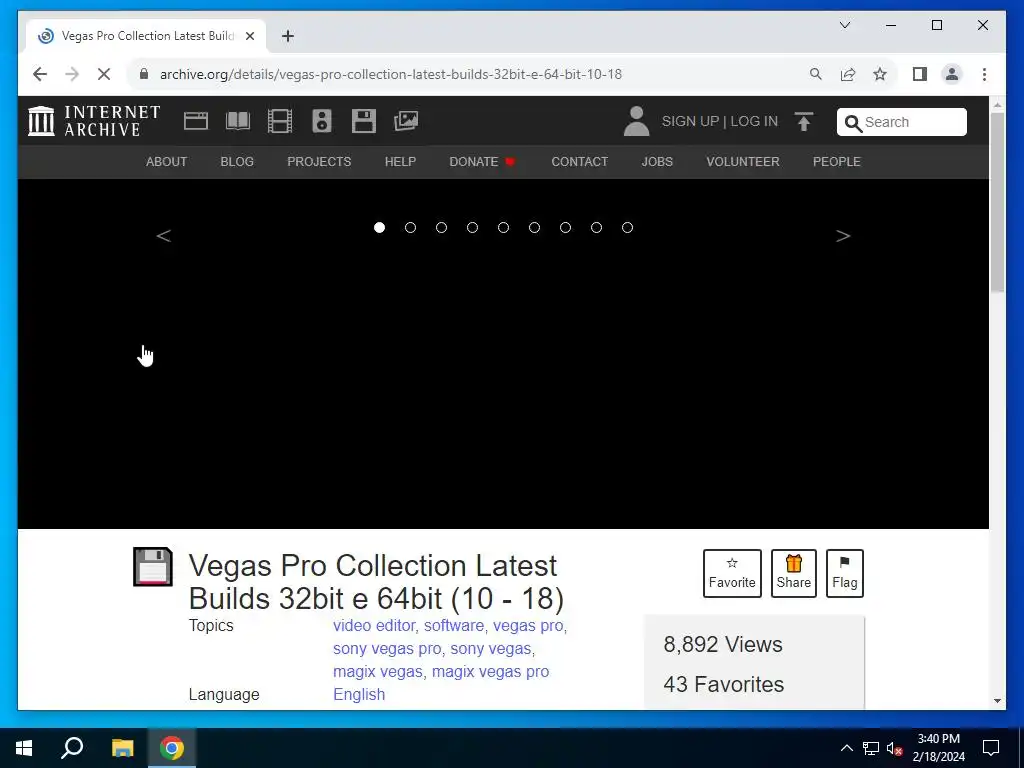Screen dimensions: 1024x768
Task: Open the PROJECTS menu item
Action: click(319, 161)
